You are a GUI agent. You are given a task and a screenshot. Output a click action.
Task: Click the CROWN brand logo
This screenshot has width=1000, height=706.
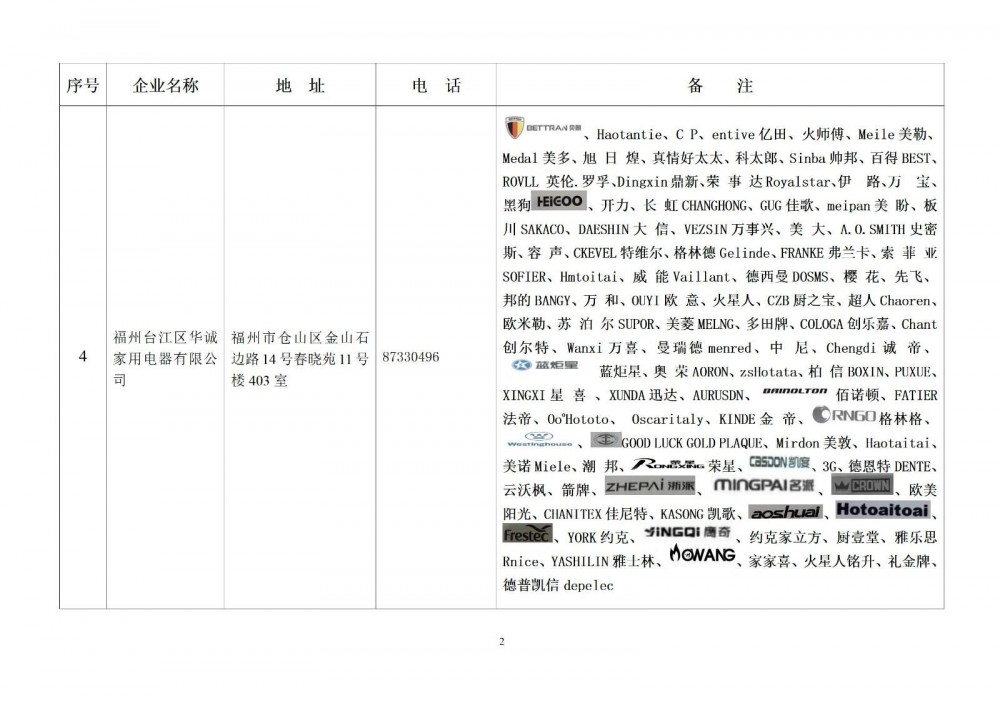pyautogui.click(x=862, y=485)
